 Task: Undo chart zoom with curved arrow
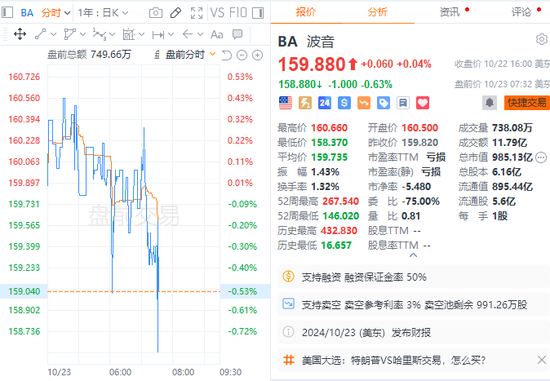point(227,55)
